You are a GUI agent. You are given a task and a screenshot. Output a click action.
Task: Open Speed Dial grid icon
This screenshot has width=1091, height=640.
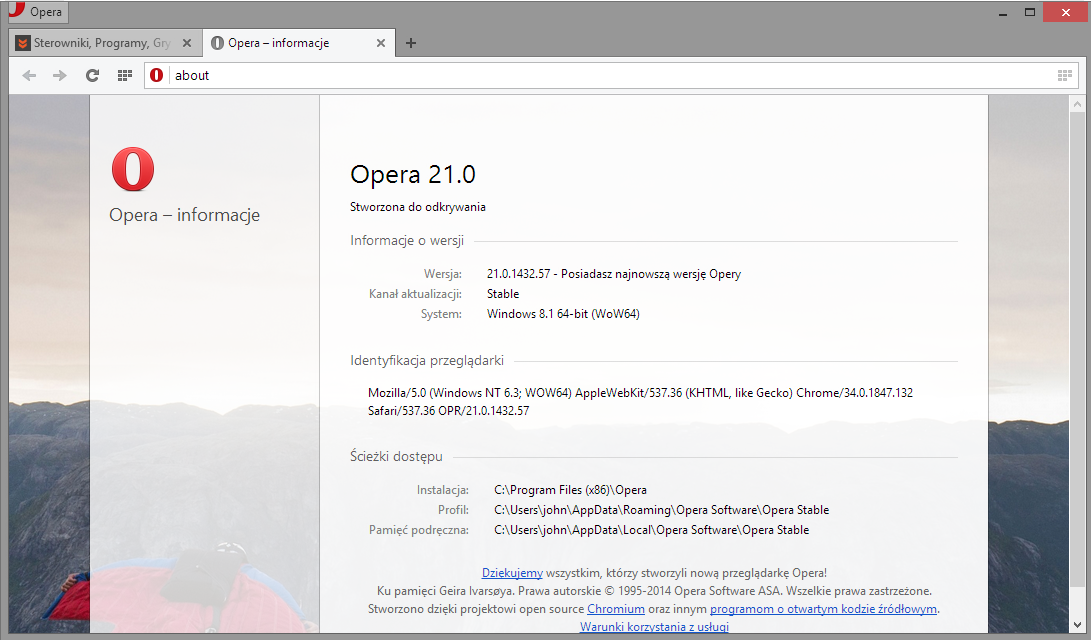[x=125, y=75]
